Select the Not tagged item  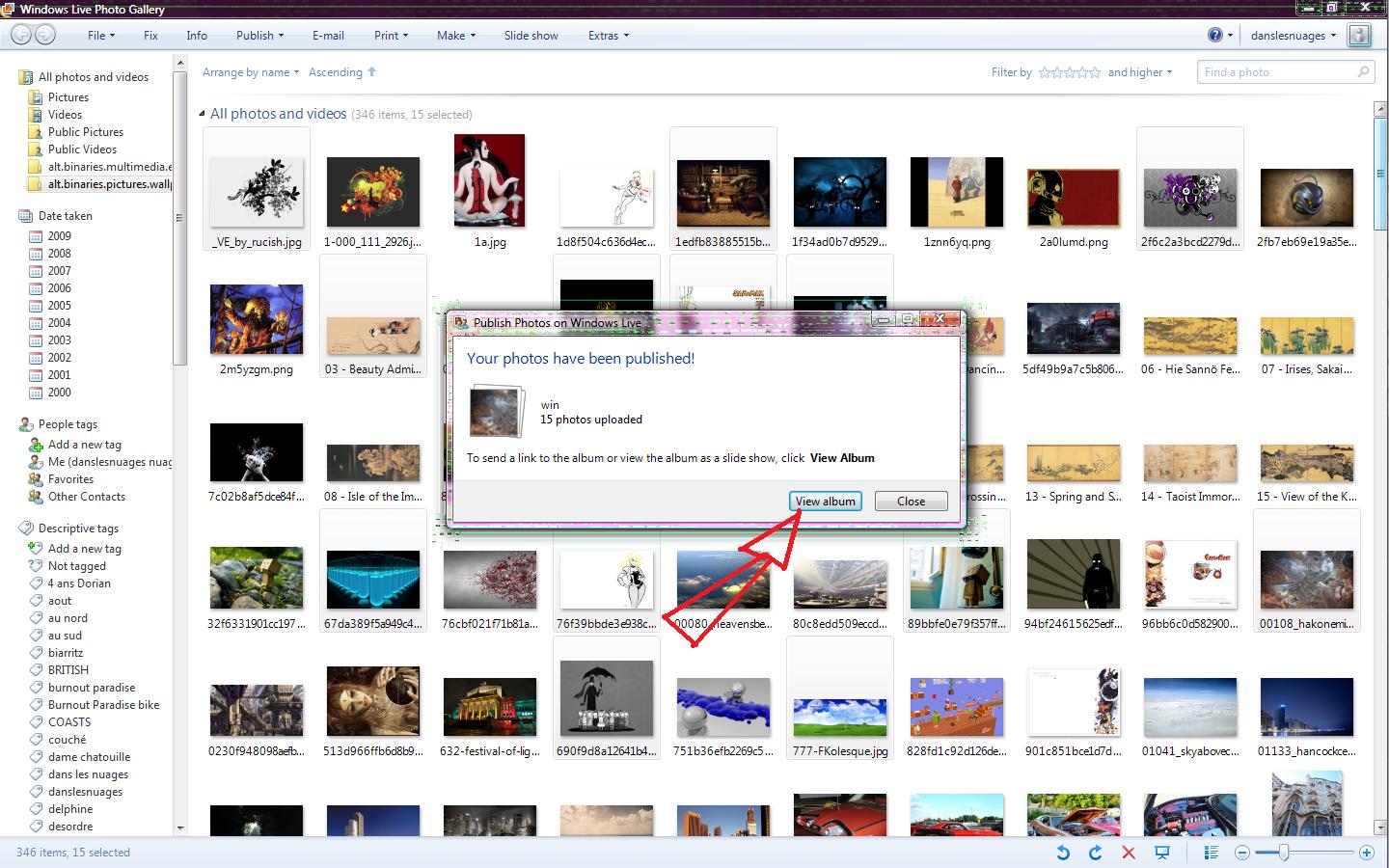tap(76, 566)
